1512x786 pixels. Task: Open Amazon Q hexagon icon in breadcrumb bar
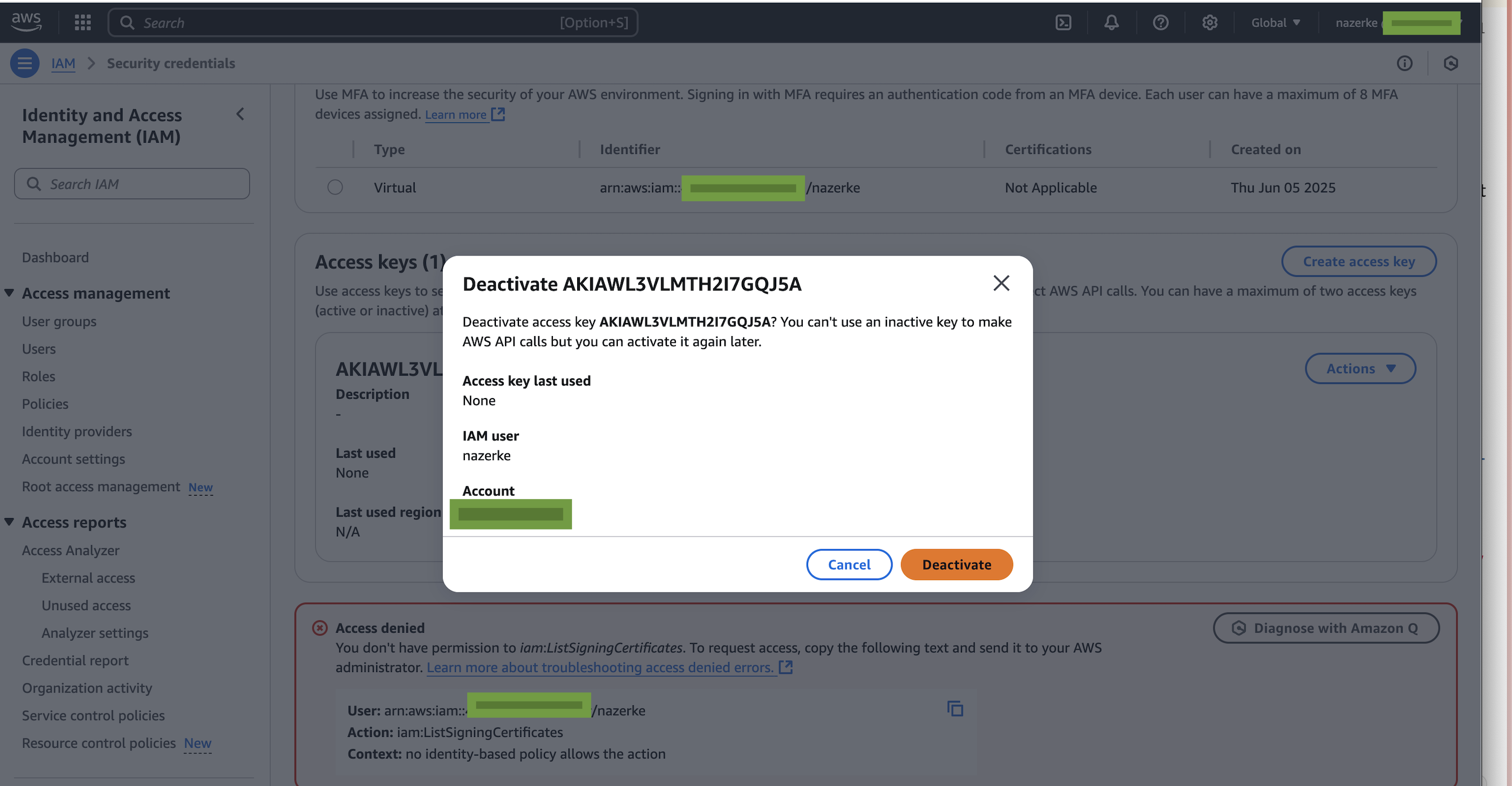click(1451, 63)
